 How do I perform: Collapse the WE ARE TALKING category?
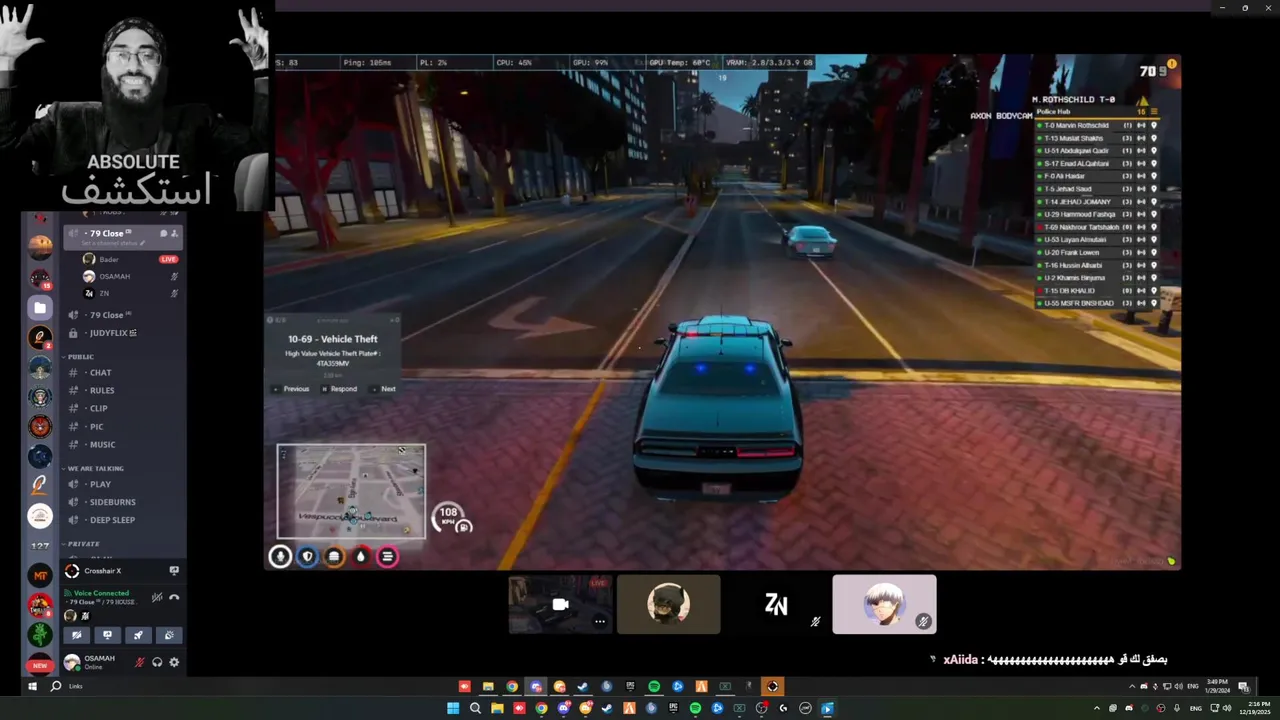pyautogui.click(x=94, y=468)
